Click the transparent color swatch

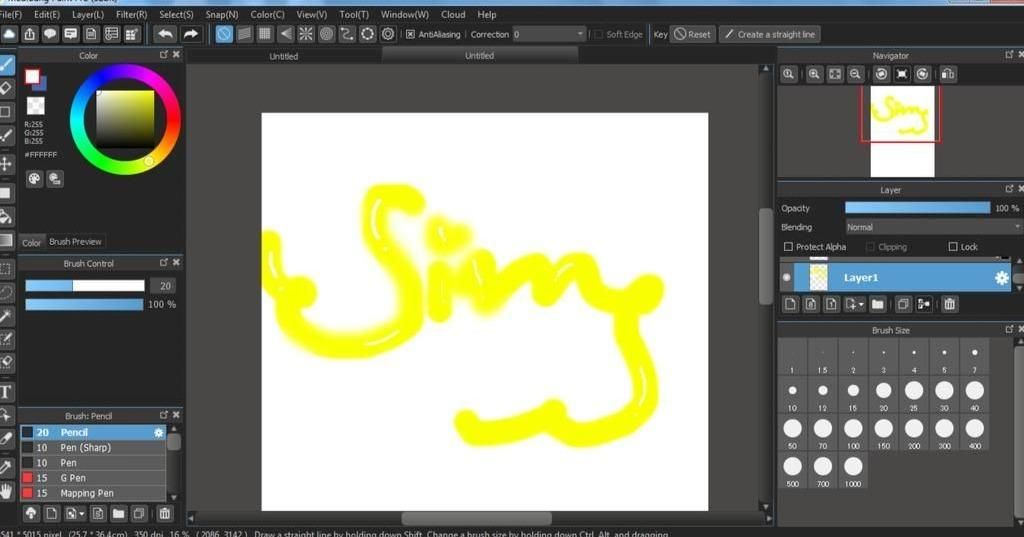point(35,105)
